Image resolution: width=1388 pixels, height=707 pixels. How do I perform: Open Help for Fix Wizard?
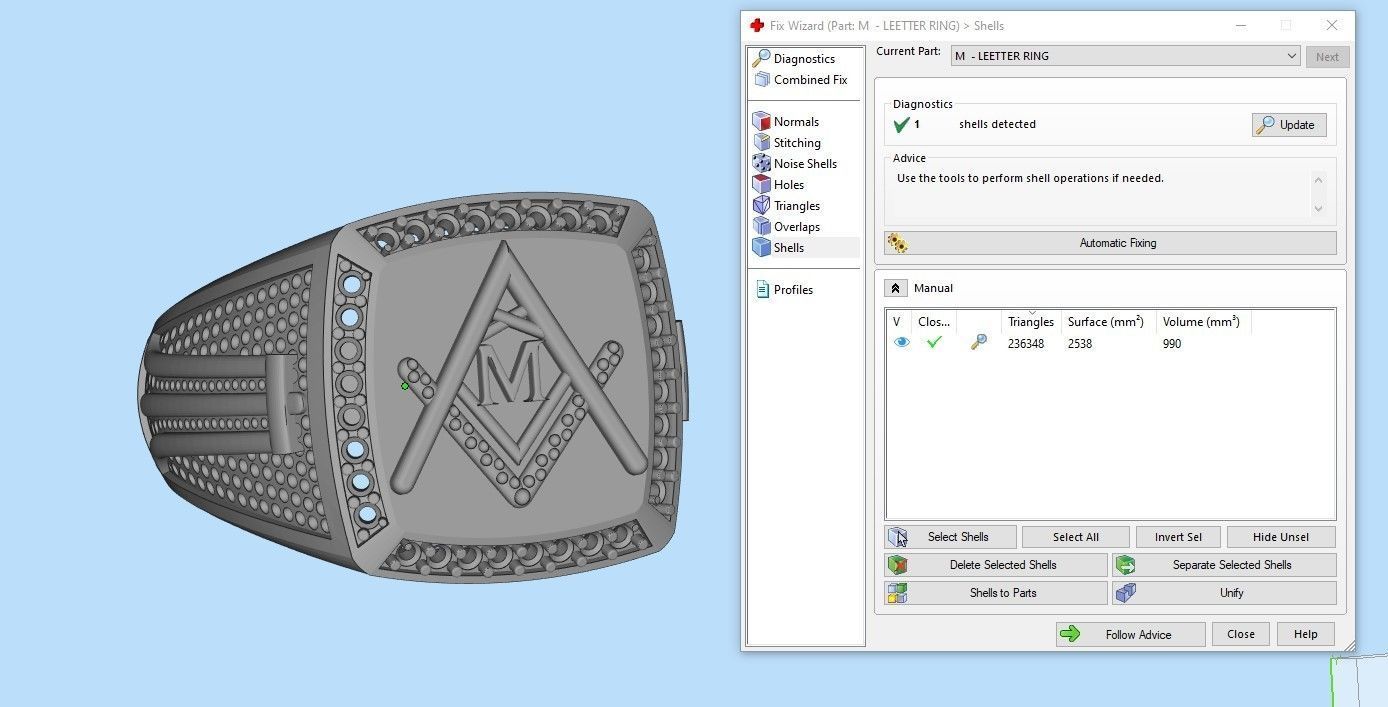coord(1306,634)
